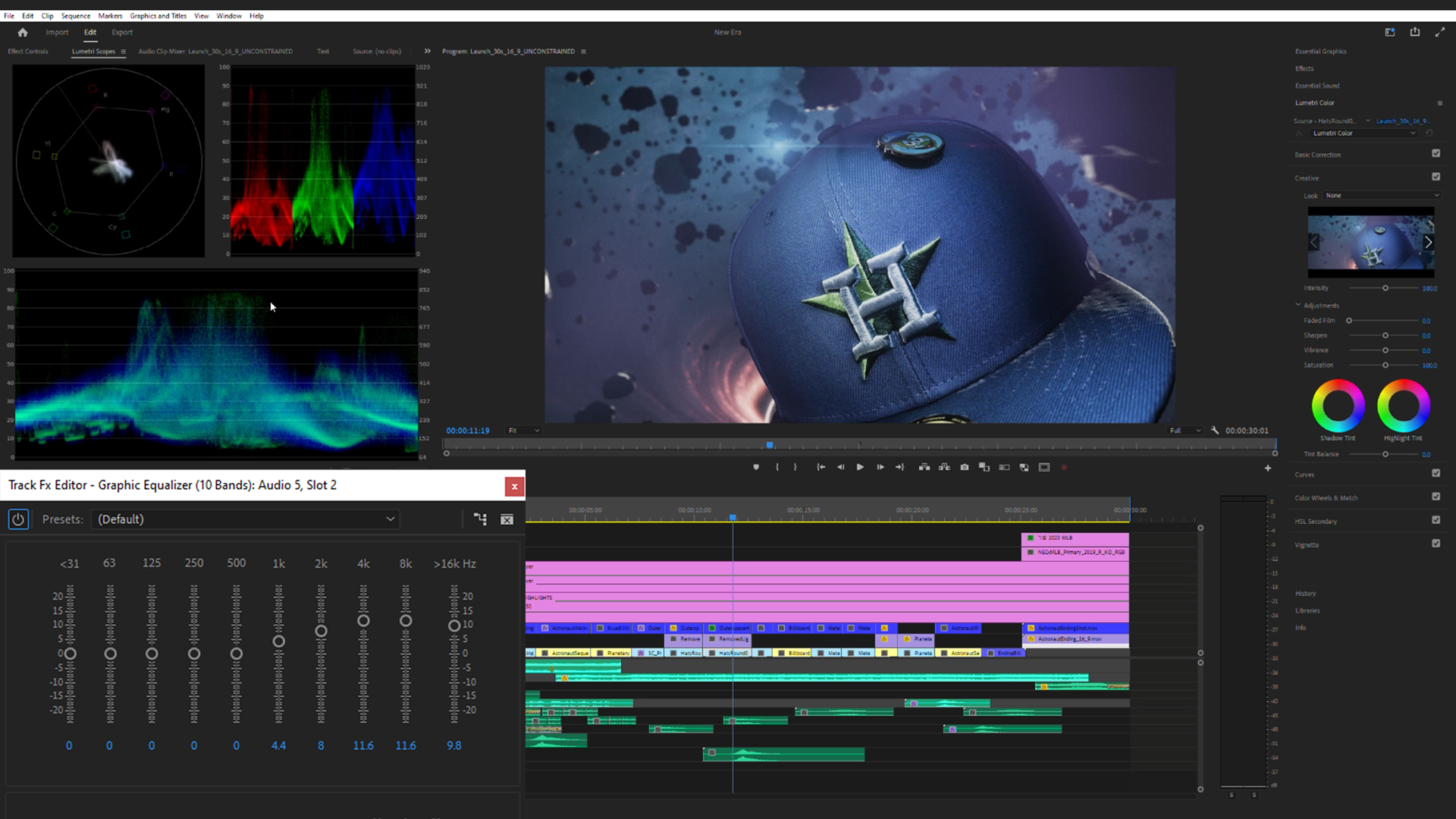Go to the Home screen icon
Image resolution: width=1456 pixels, height=819 pixels.
[x=23, y=32]
